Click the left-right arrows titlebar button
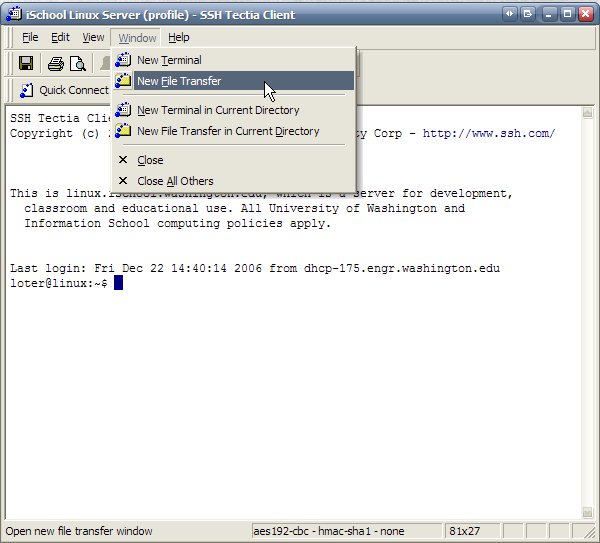 pos(509,14)
